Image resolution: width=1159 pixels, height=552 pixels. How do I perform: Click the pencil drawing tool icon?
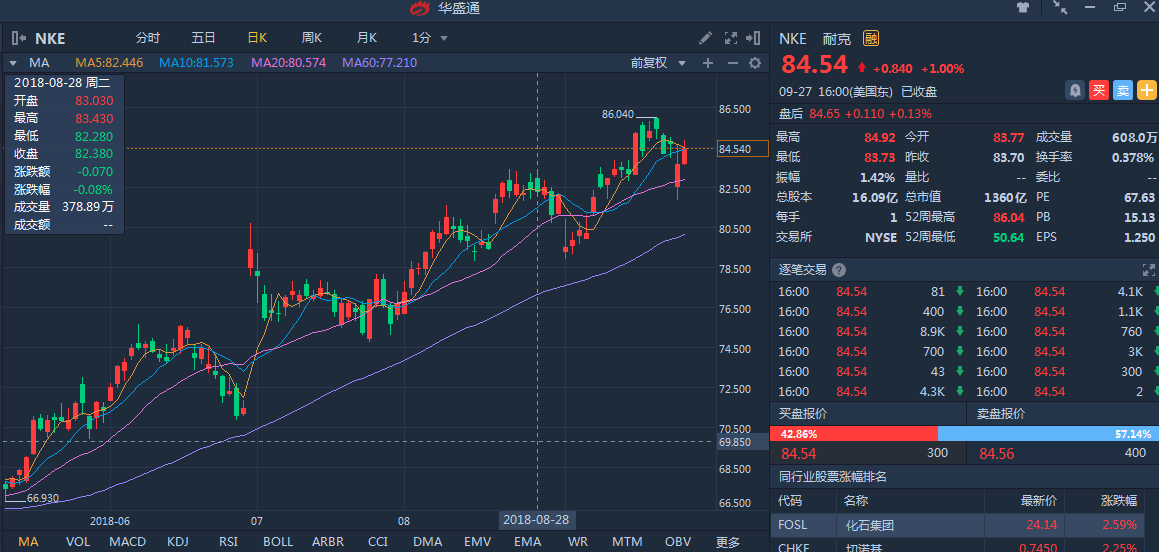(x=705, y=38)
